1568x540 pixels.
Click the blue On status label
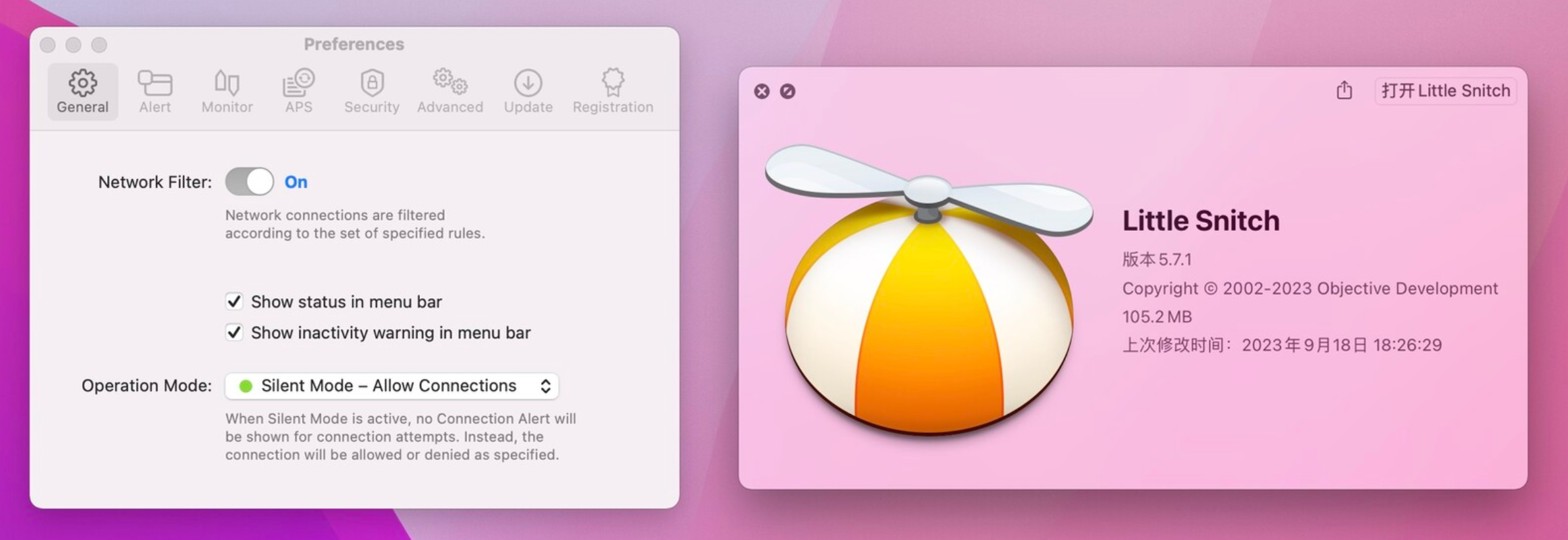[296, 182]
